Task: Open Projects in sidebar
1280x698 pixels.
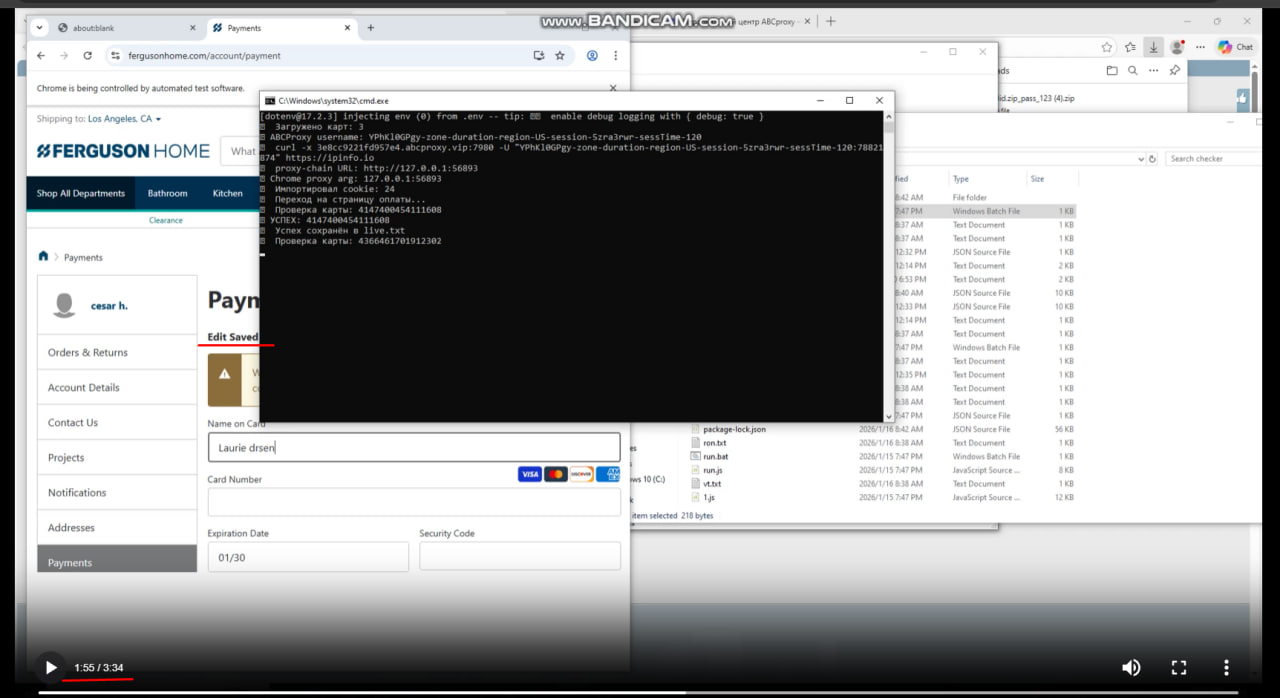Action: pos(117,457)
